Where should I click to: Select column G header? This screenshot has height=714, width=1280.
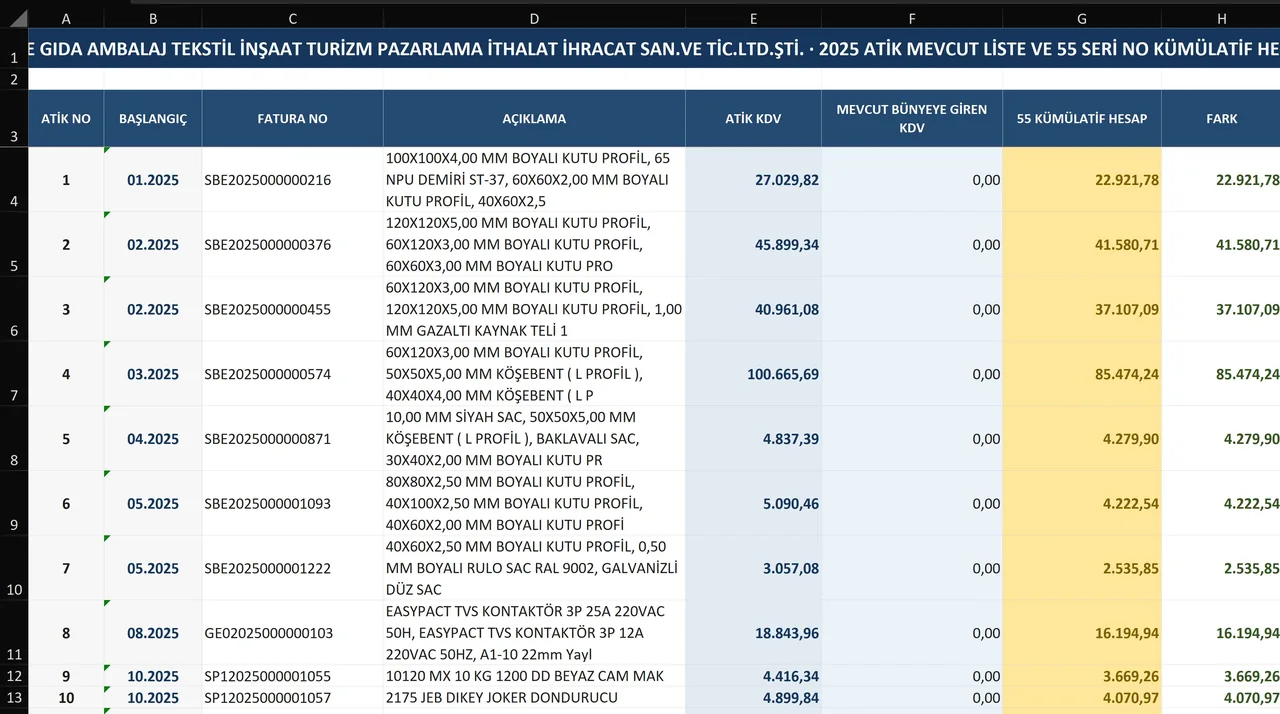click(x=1082, y=18)
